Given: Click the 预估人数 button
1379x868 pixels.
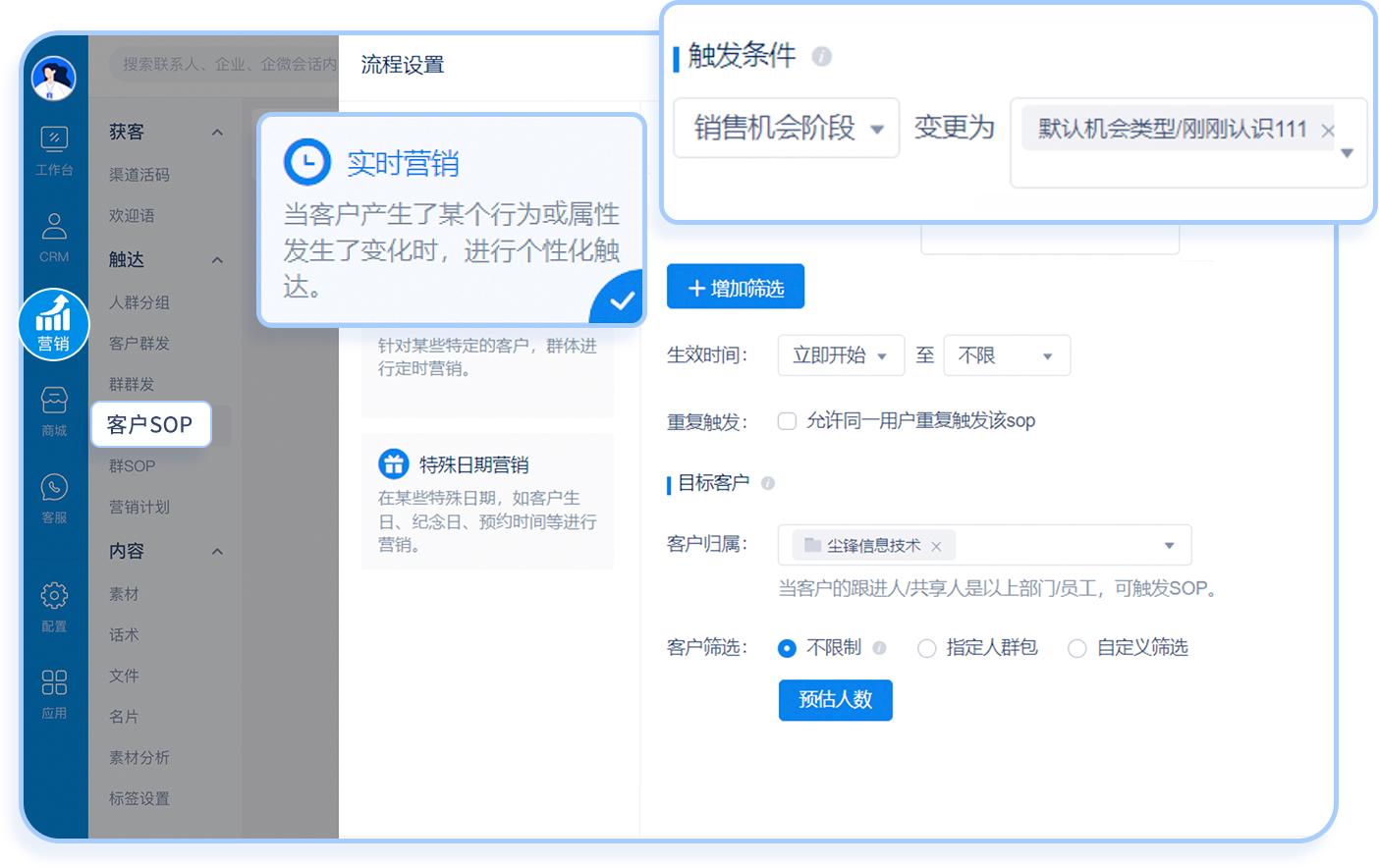Looking at the screenshot, I should coord(835,700).
